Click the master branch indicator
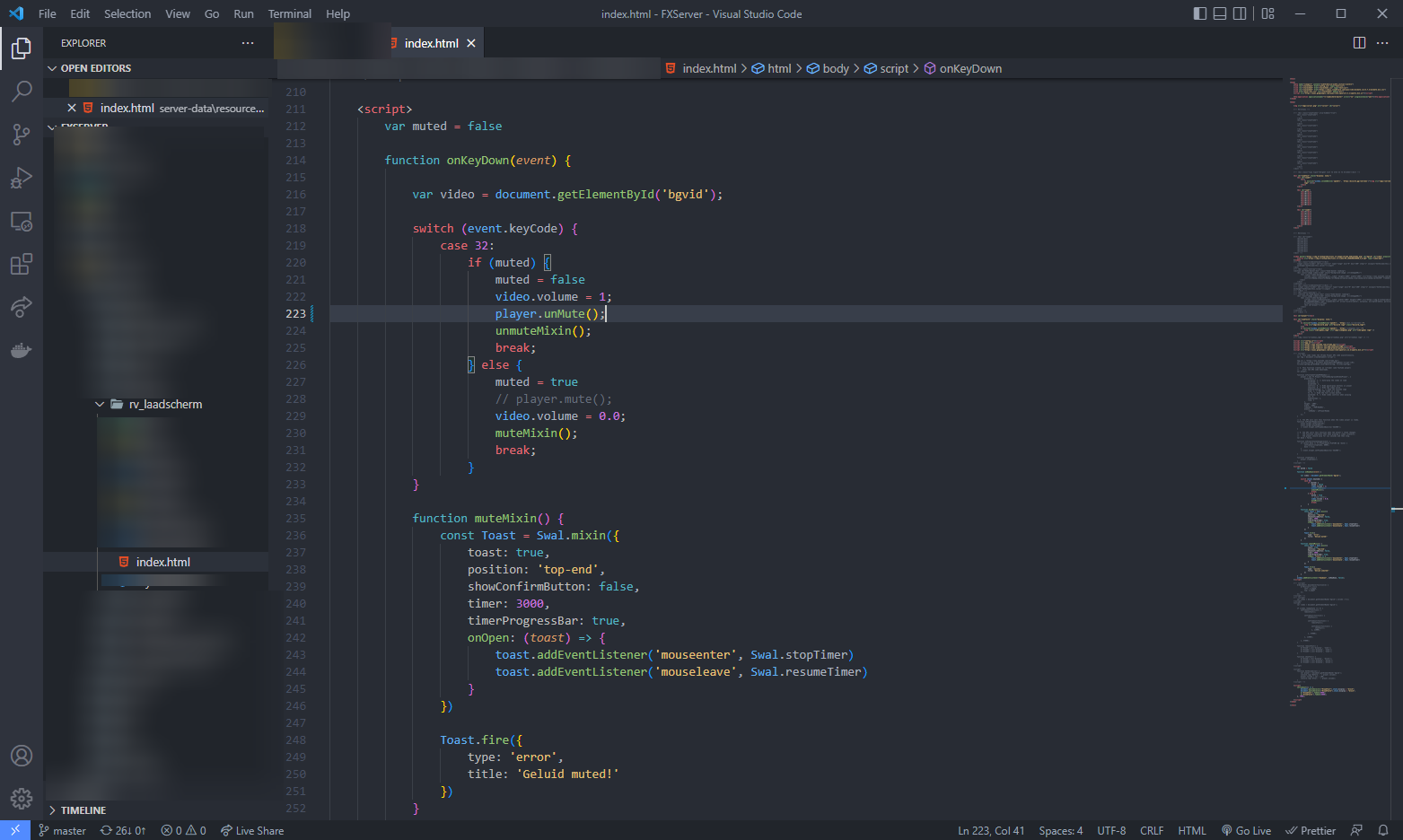The image size is (1403, 840). tap(63, 830)
